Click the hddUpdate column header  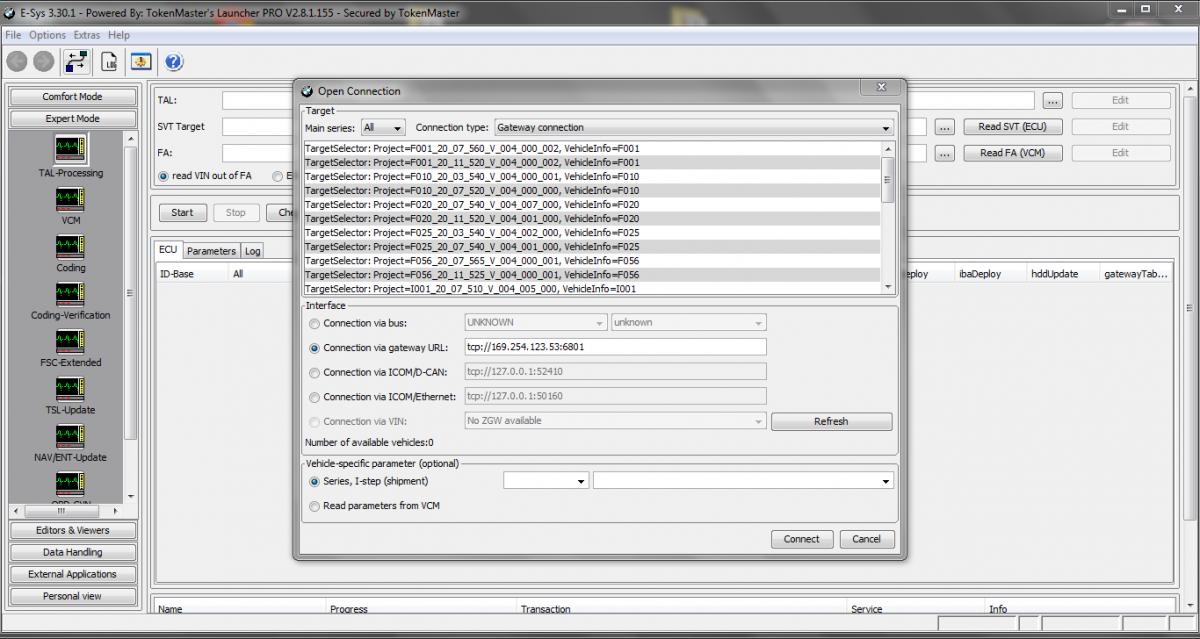pos(1062,273)
